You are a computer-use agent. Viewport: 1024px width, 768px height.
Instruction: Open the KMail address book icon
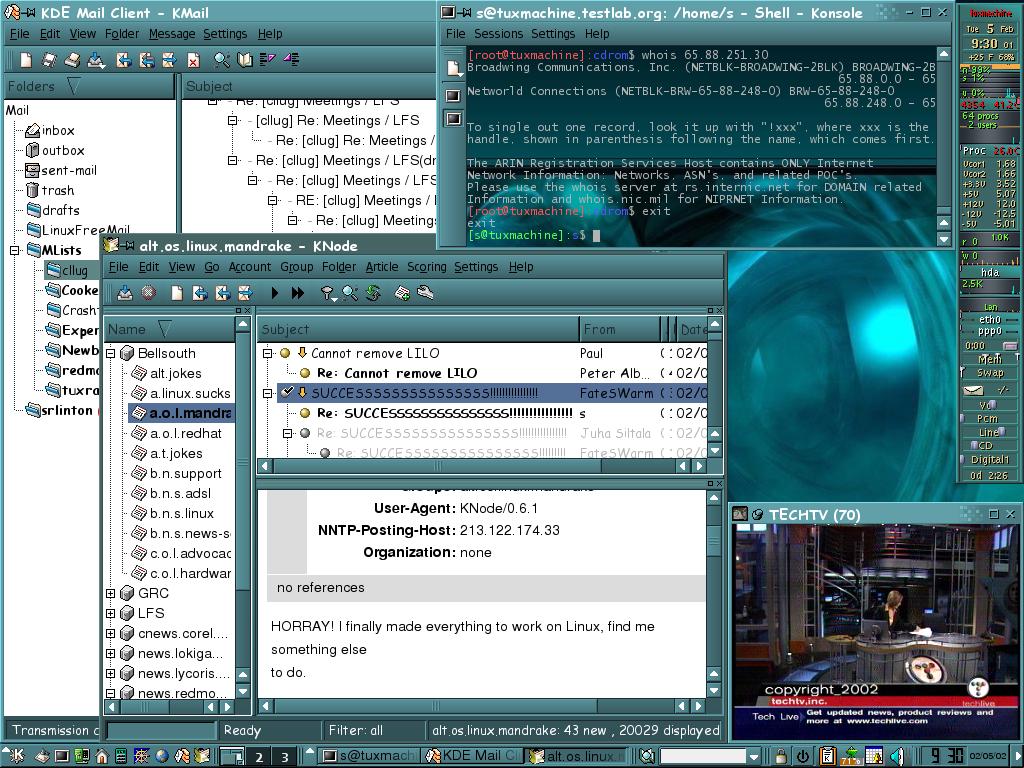[245, 60]
